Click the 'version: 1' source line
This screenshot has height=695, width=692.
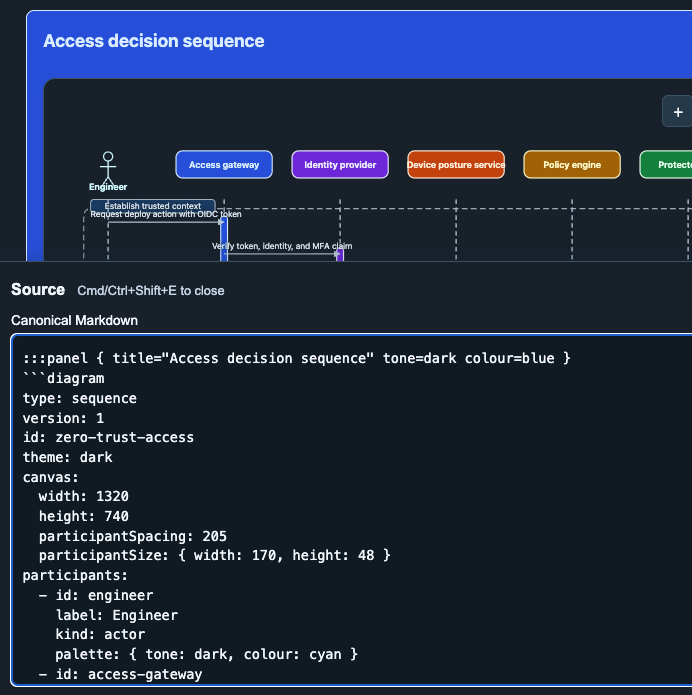coord(63,418)
